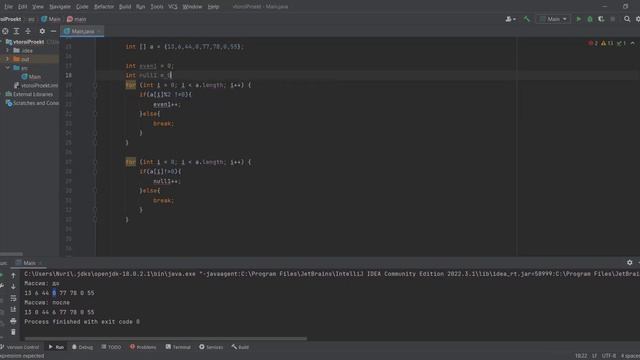Open the Debug tool window button
This screenshot has width=640, height=360.
click(x=82, y=347)
